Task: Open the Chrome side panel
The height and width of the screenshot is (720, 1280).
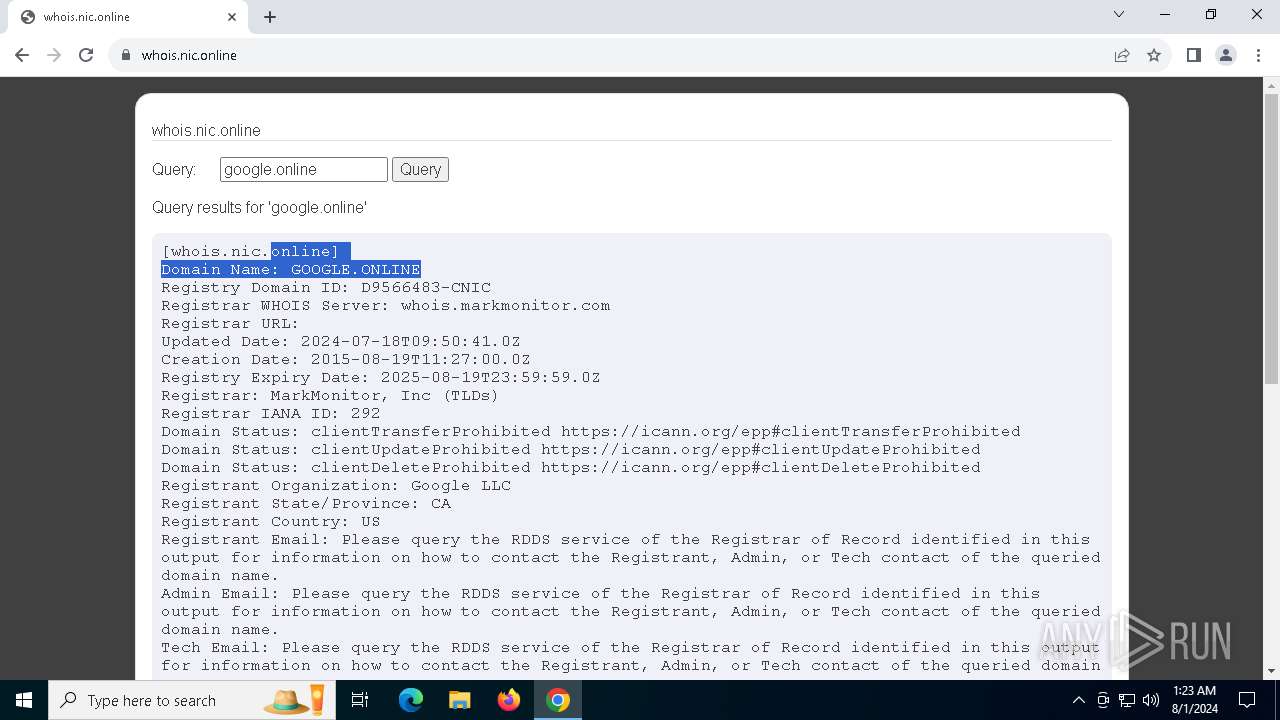Action: (1193, 55)
